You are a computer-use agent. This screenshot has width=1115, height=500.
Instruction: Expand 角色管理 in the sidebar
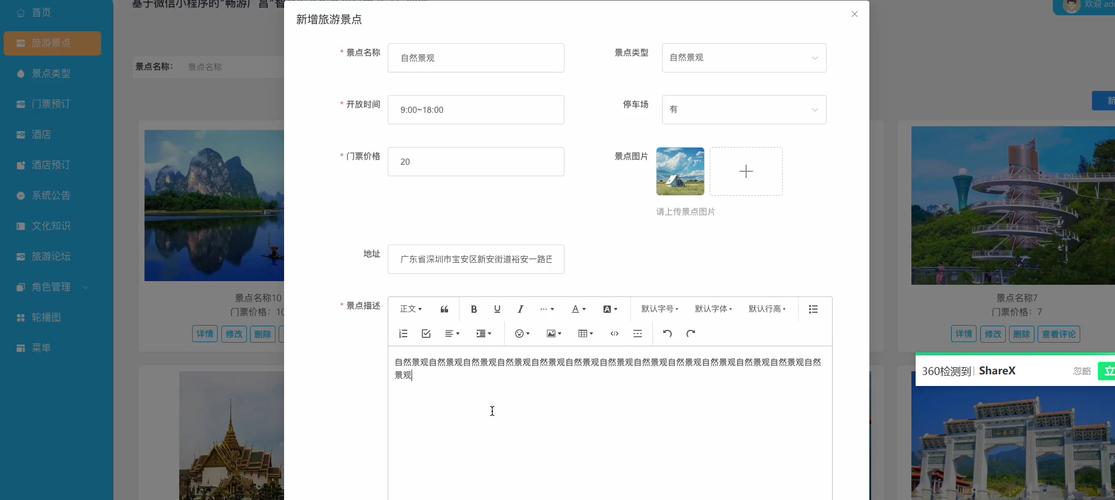[x=52, y=288]
